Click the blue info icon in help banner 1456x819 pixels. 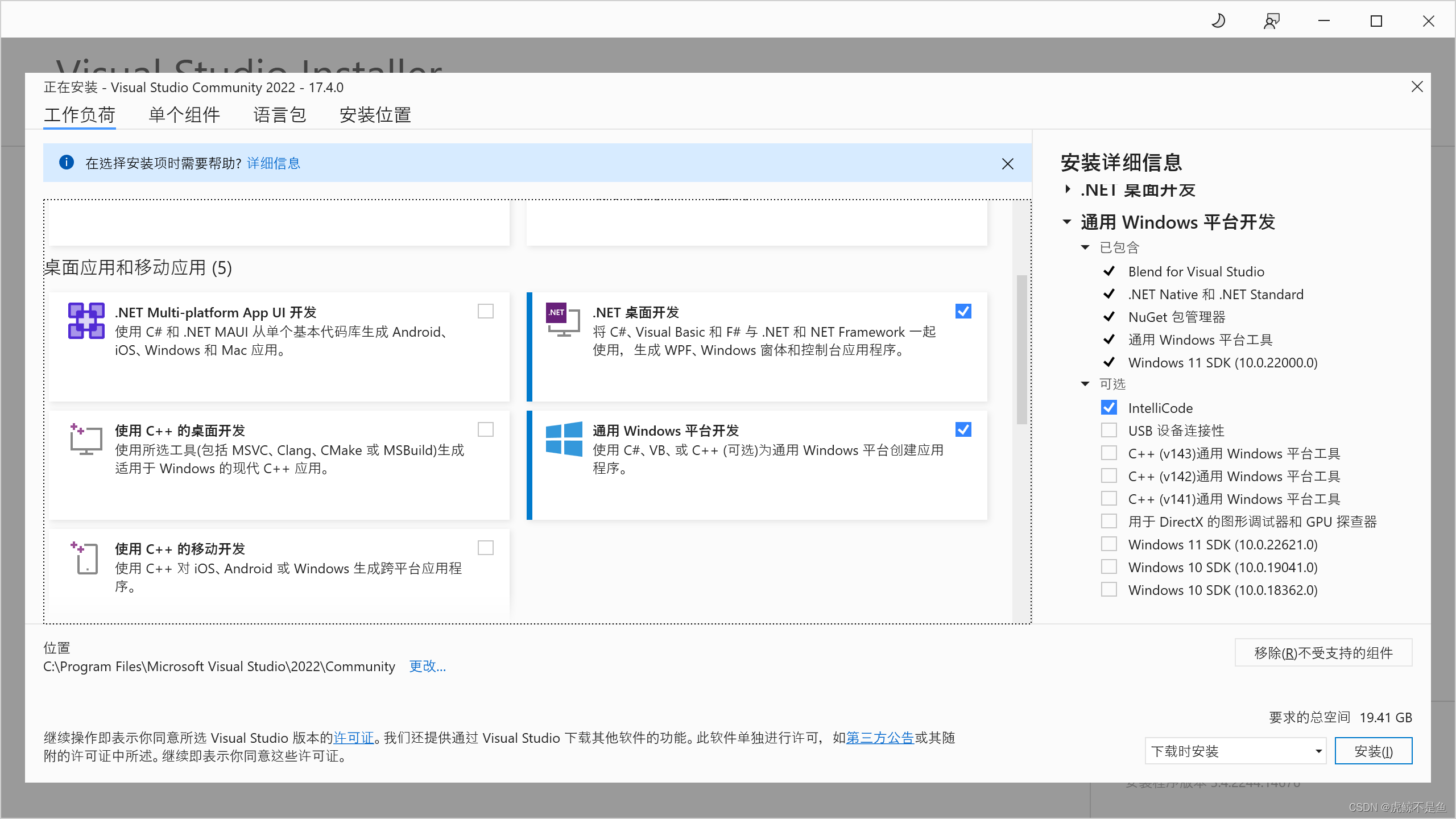[x=67, y=163]
